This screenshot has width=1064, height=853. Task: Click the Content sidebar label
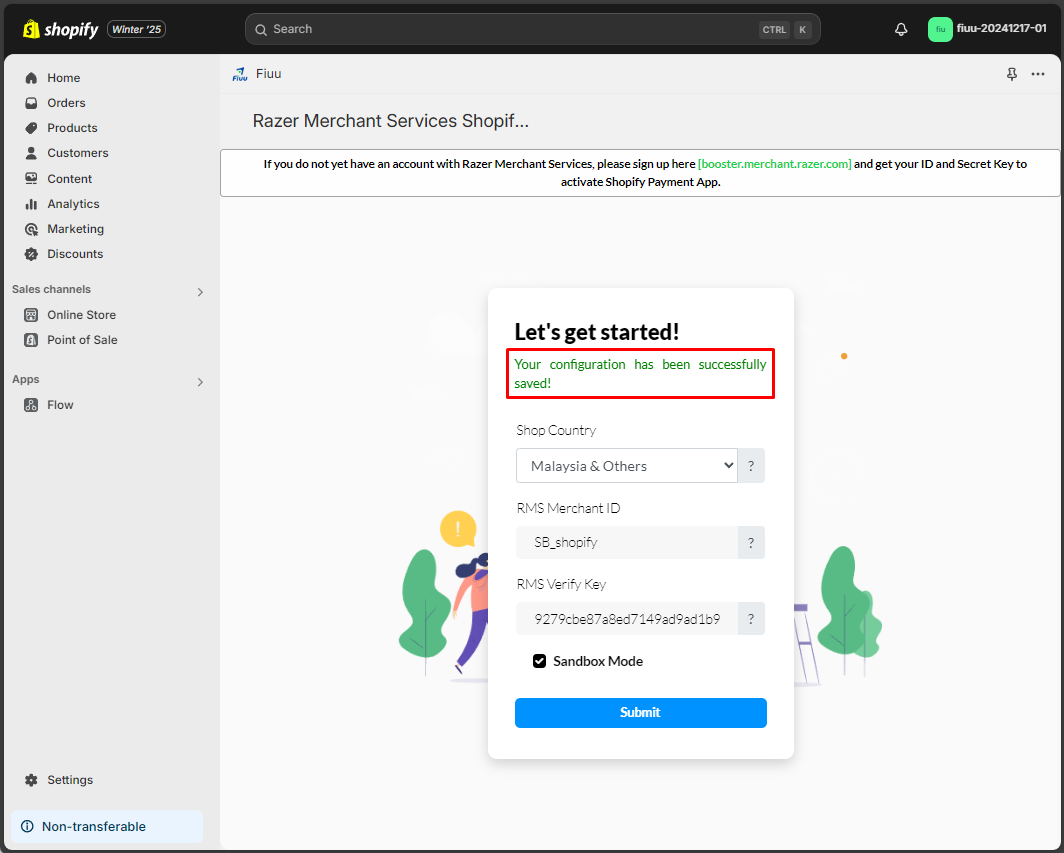click(x=69, y=178)
